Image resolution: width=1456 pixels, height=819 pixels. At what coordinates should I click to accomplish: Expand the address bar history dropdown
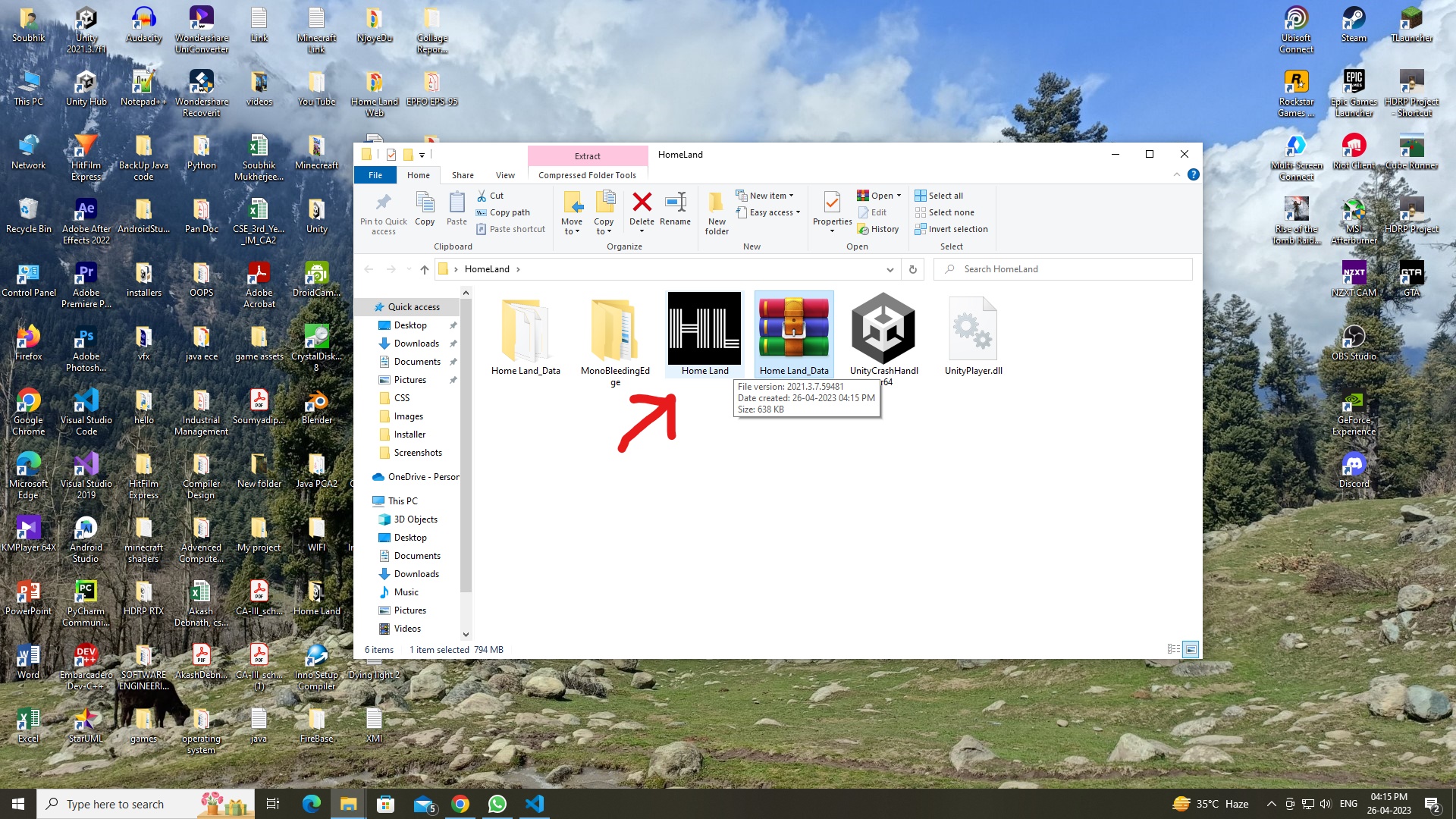coord(890,269)
